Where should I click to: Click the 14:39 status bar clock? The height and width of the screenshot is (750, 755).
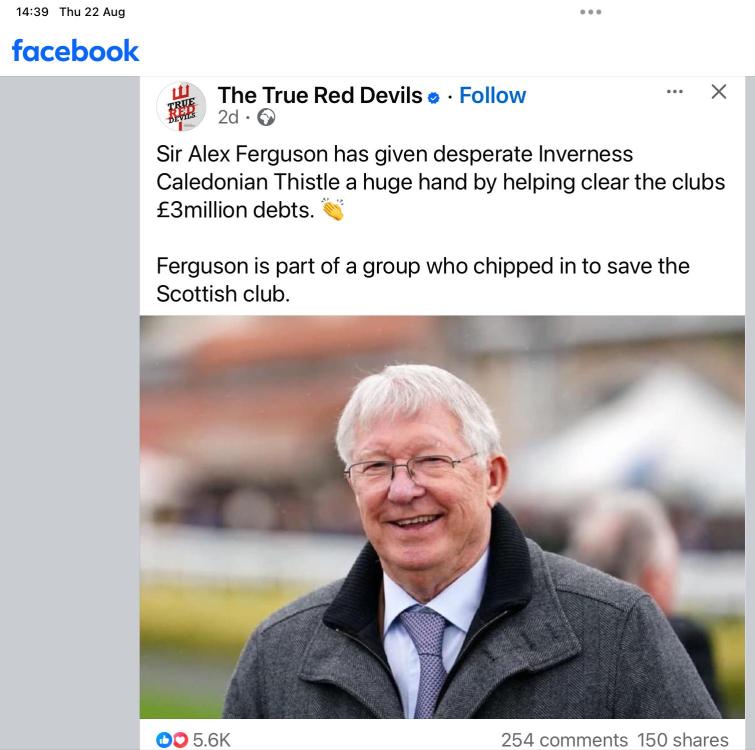pyautogui.click(x=32, y=12)
